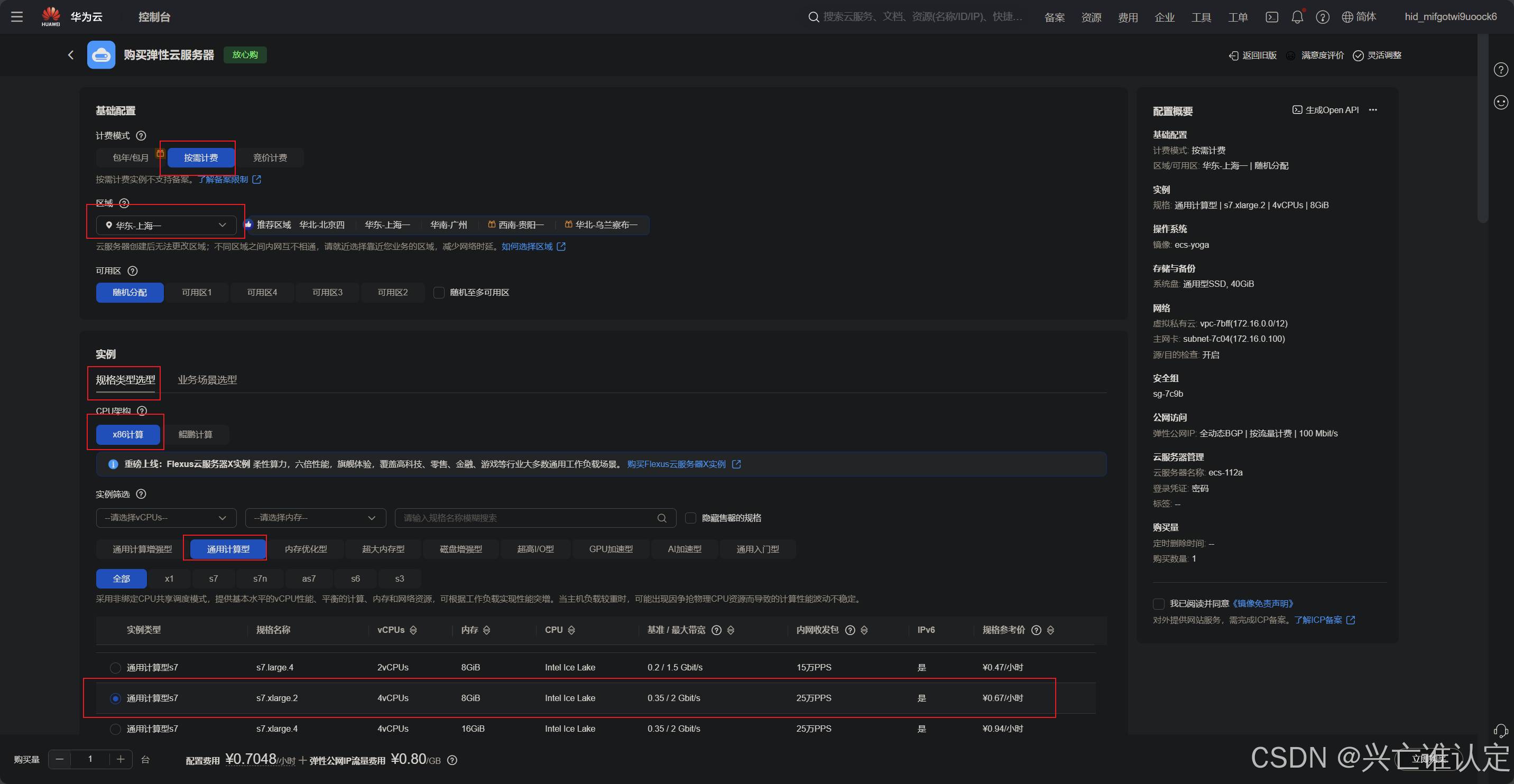Agree to the 镜像免责声明 checkbox
Image resolution: width=1514 pixels, height=784 pixels.
click(1158, 604)
